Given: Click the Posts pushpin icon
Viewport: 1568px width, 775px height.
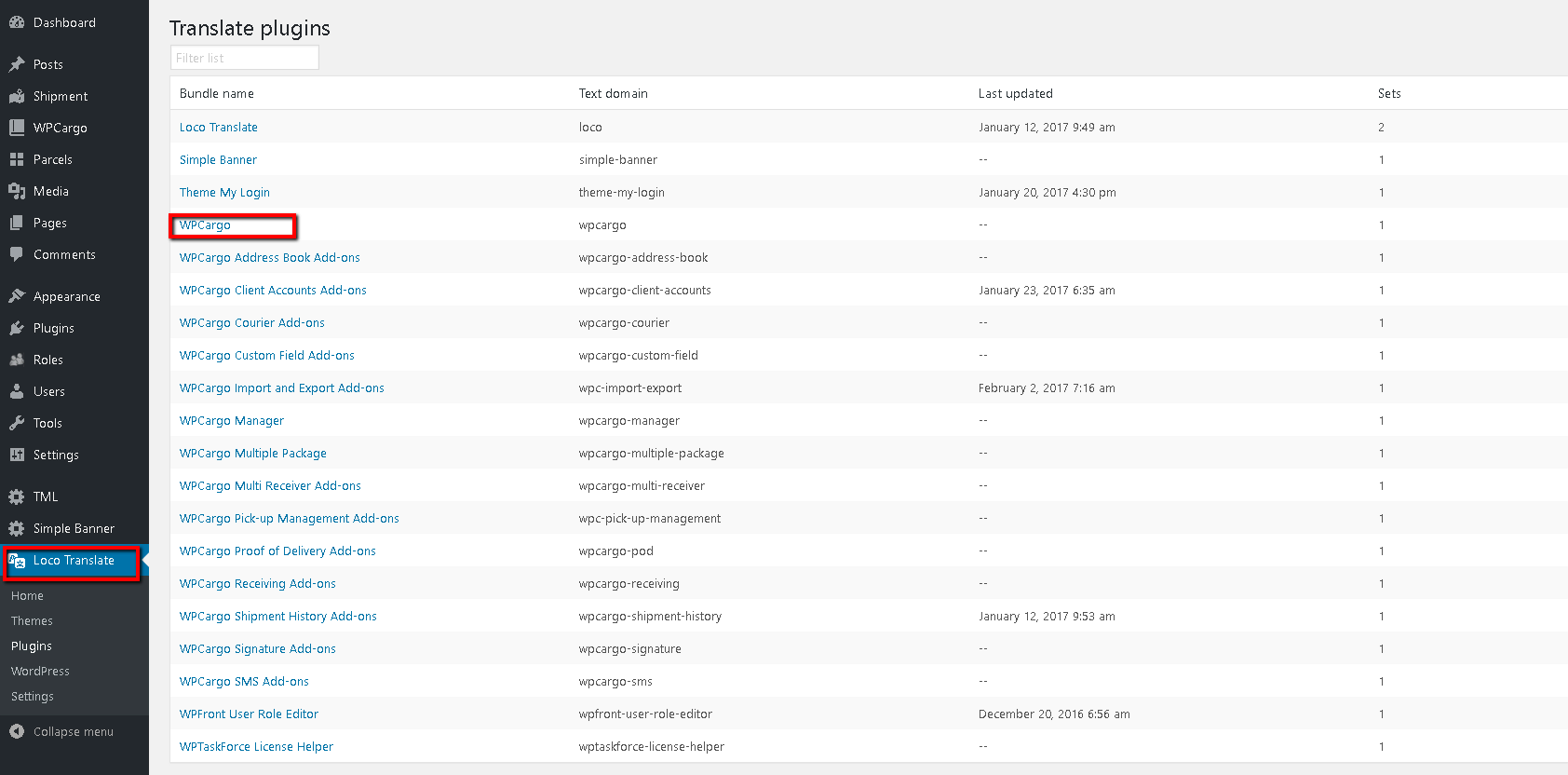Looking at the screenshot, I should [x=17, y=64].
